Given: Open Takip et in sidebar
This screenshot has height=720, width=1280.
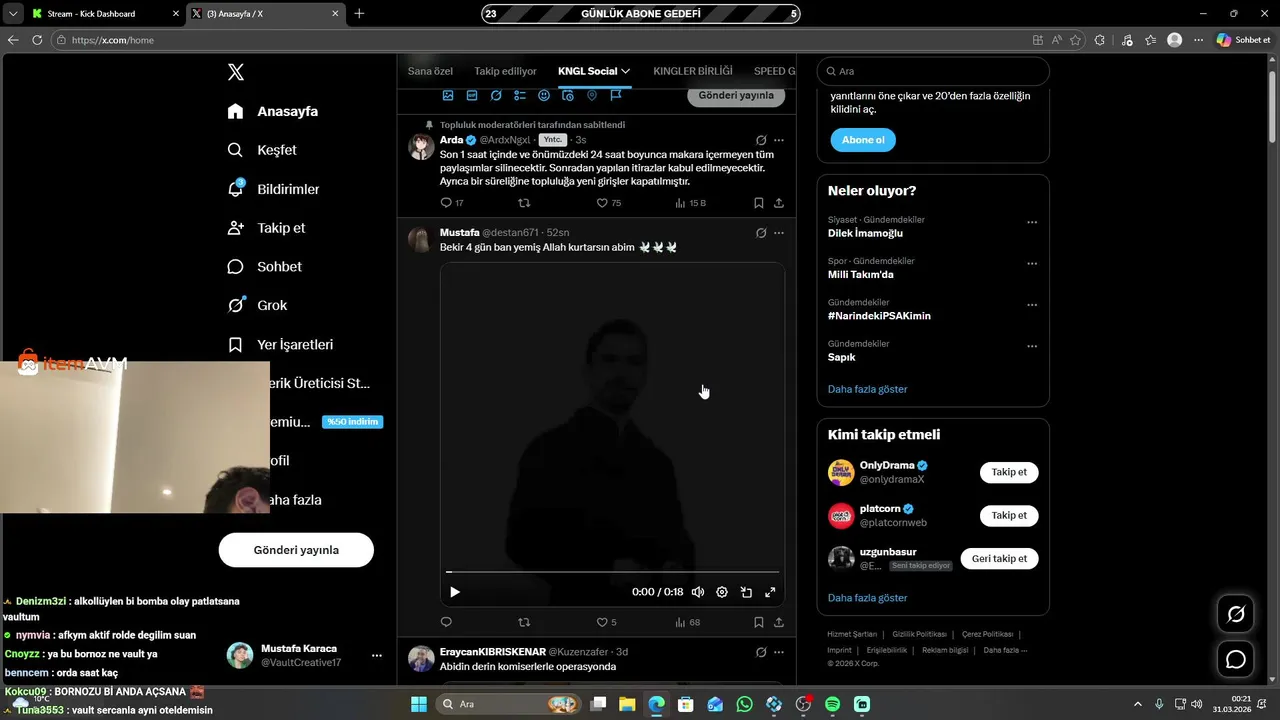Looking at the screenshot, I should (x=265, y=228).
